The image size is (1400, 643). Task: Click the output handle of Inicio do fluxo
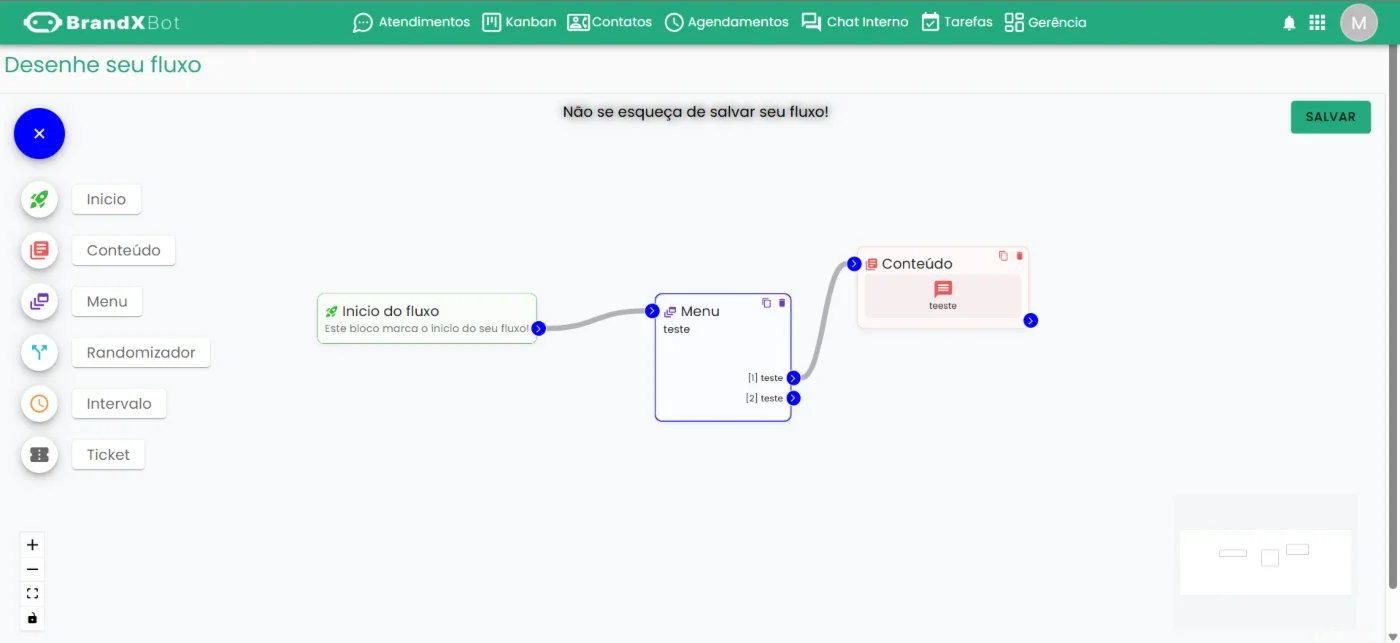(538, 328)
